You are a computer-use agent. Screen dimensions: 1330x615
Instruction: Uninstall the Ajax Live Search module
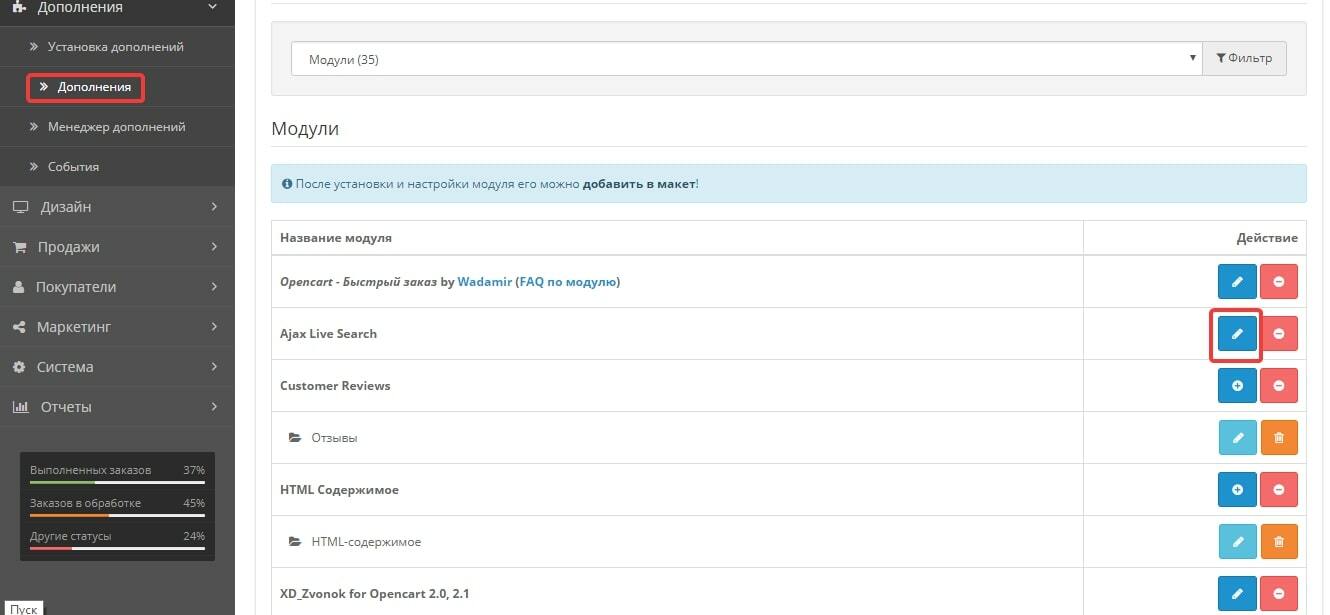click(x=1278, y=334)
